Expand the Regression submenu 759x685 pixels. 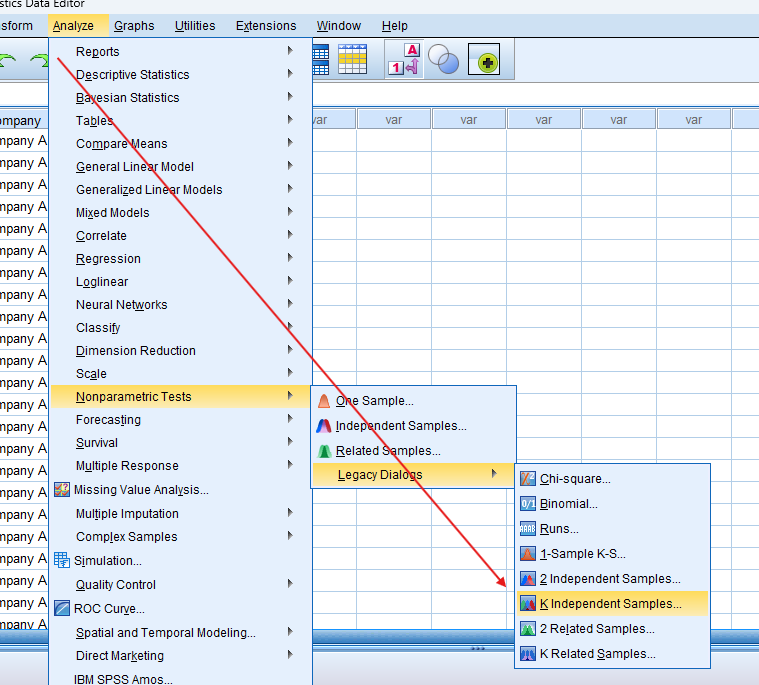pyautogui.click(x=108, y=259)
